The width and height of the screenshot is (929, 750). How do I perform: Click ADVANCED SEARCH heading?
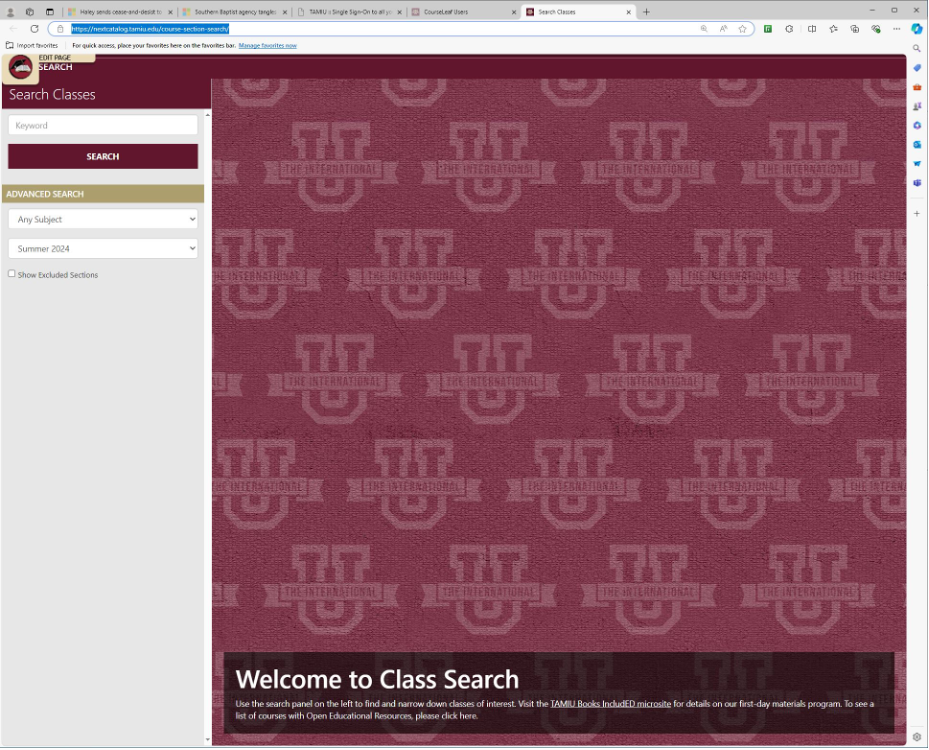click(45, 194)
